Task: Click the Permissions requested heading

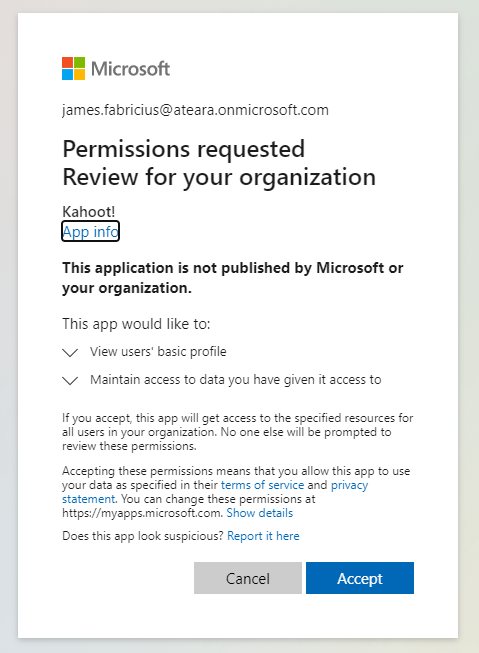Action: 184,149
